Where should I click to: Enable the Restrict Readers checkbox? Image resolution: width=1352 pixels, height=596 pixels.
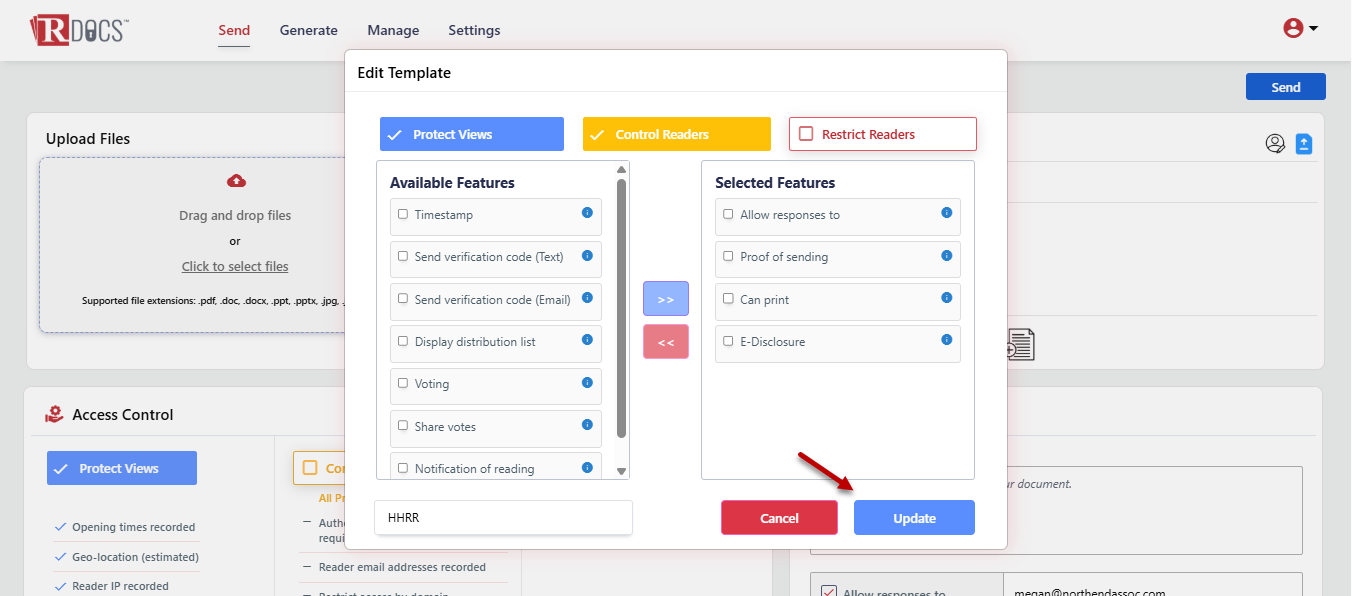pos(806,134)
